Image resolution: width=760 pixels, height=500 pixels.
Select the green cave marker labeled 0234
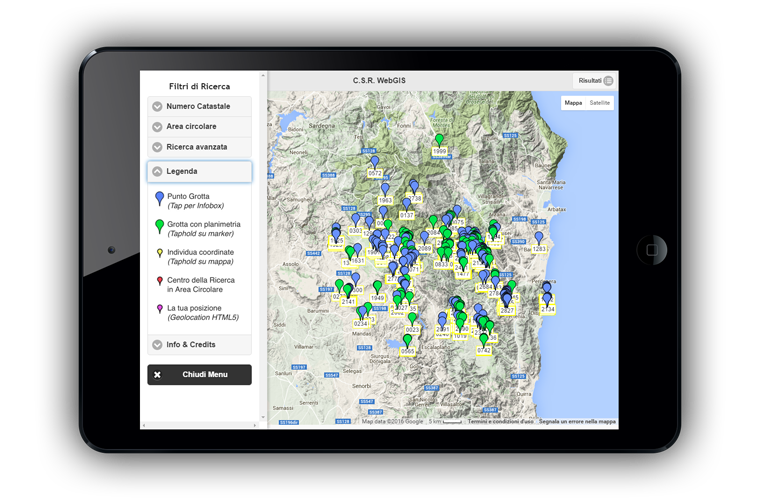(361, 312)
